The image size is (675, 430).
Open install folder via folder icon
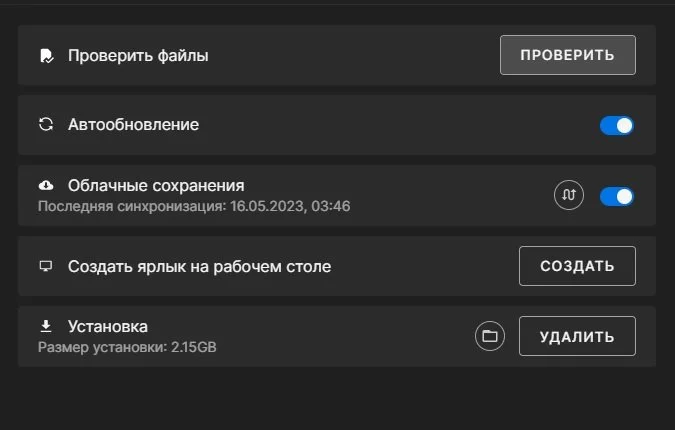tap(489, 336)
